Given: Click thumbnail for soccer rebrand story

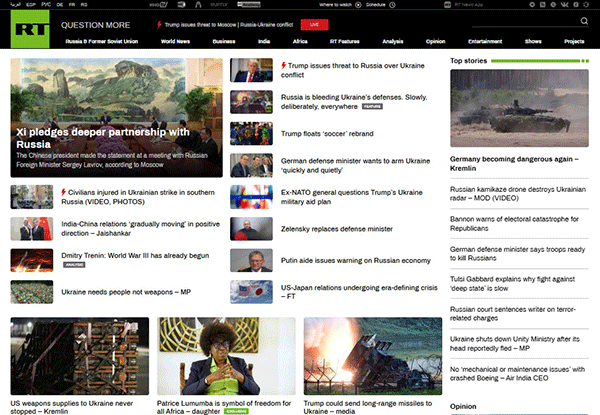Looking at the screenshot, I should coord(251,133).
